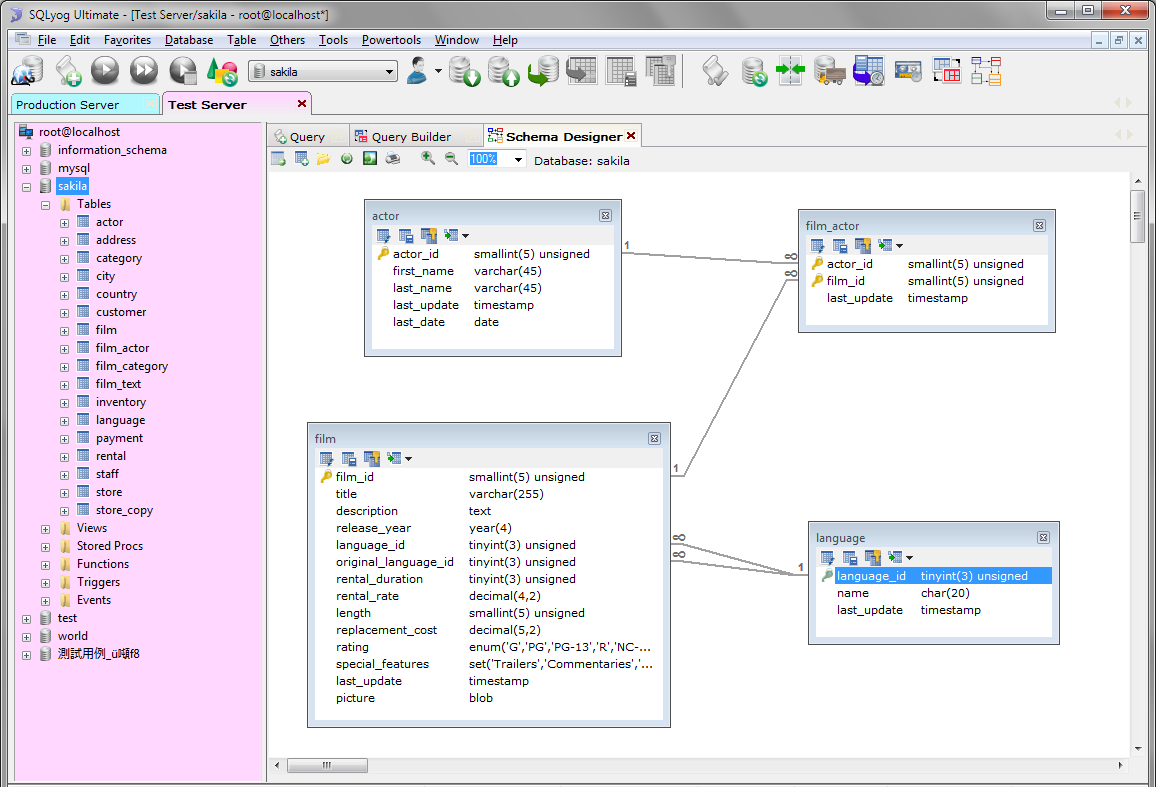Expand the Views folder in tree
This screenshot has width=1156, height=787.
[46, 528]
